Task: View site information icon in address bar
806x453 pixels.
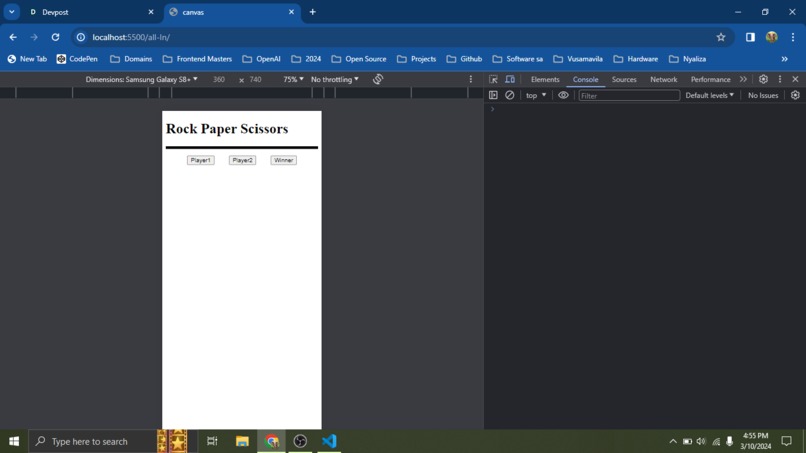Action: pos(81,37)
